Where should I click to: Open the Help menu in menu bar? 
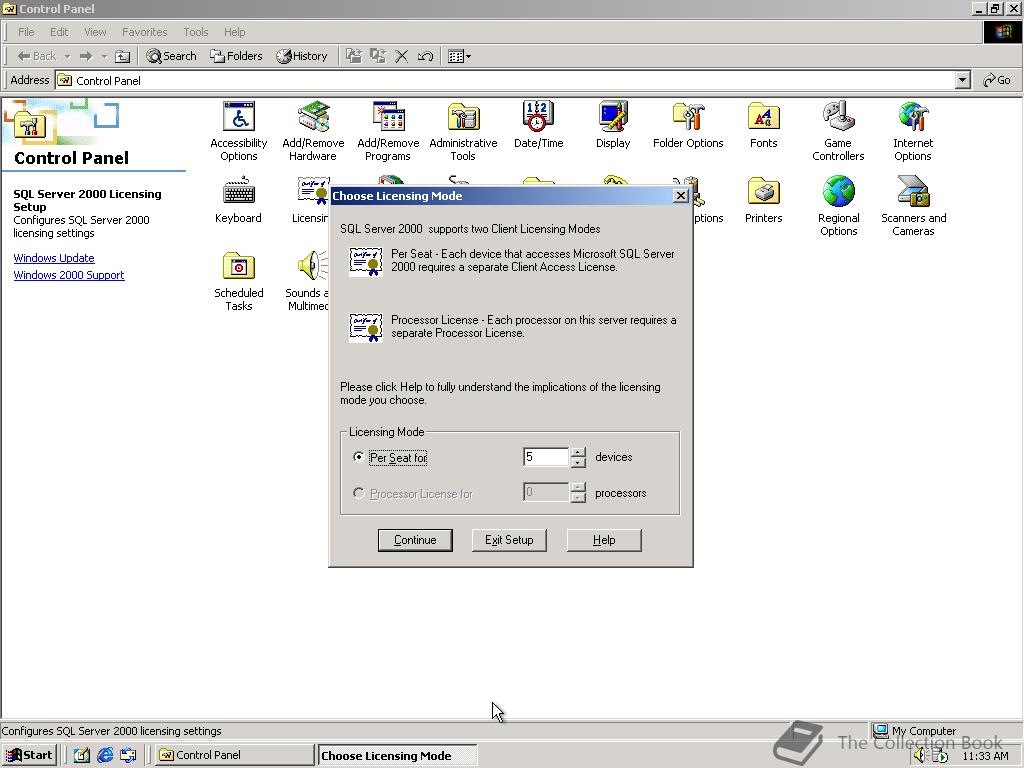click(x=234, y=32)
